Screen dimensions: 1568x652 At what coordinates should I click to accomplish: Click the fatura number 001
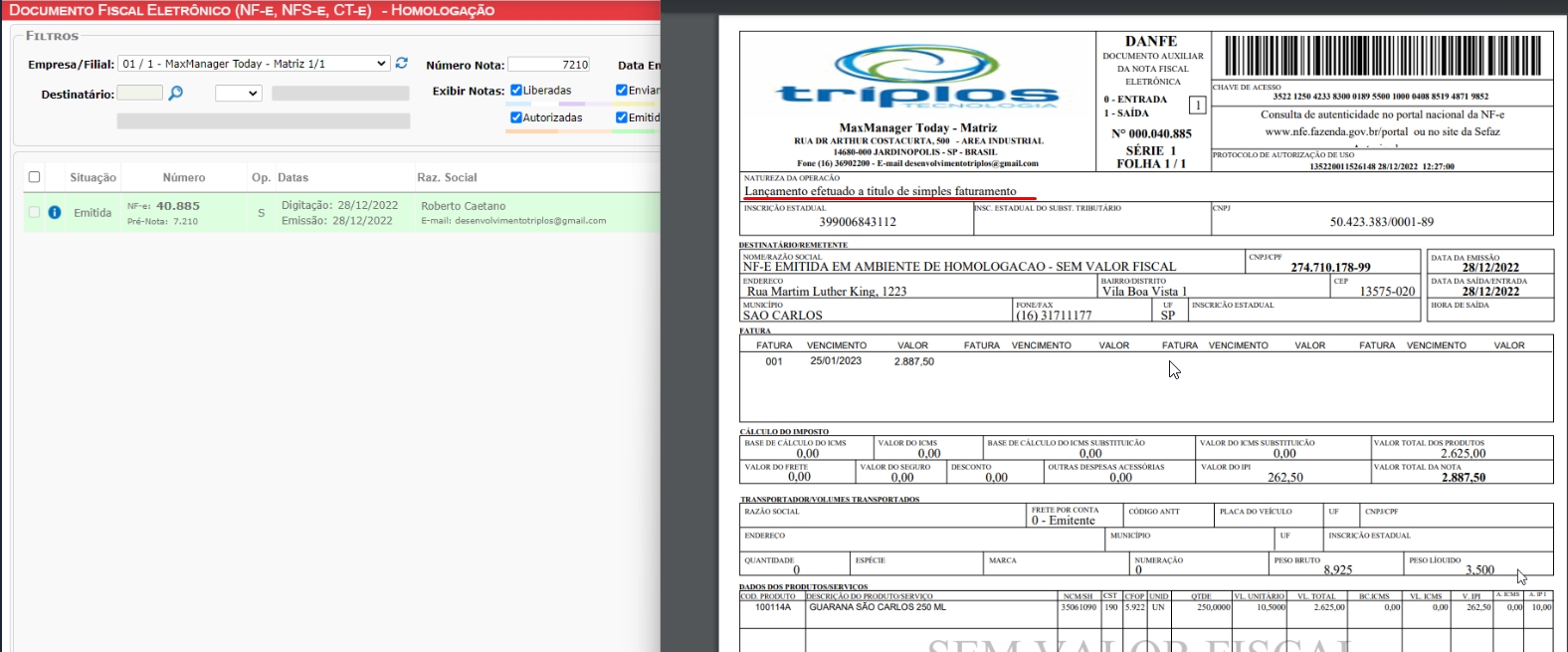(774, 361)
